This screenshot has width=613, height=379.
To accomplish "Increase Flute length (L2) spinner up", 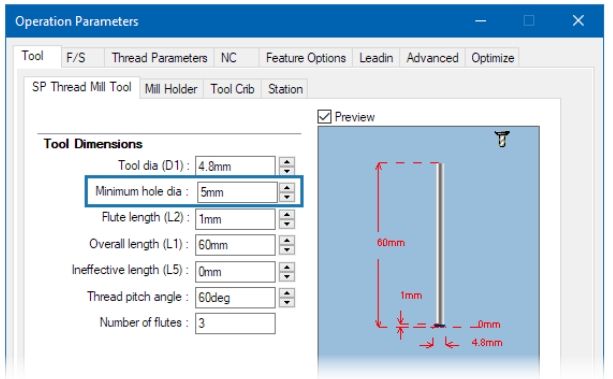I will [287, 215].
